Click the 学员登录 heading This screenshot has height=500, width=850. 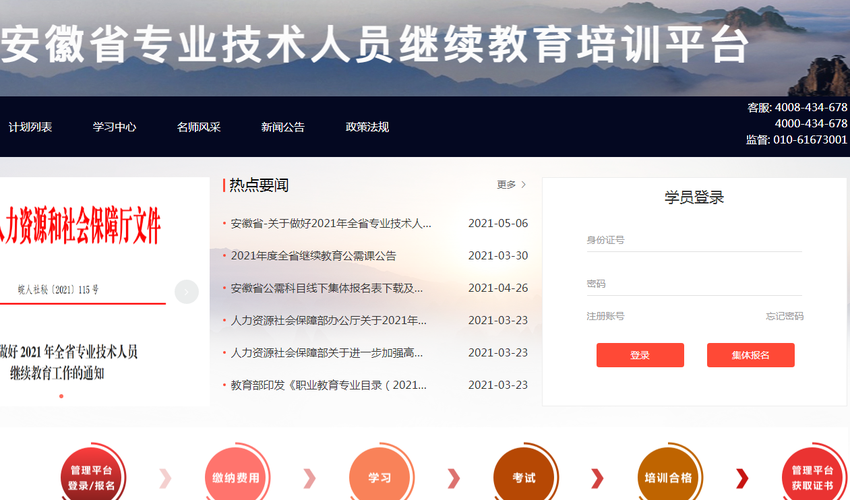click(694, 197)
